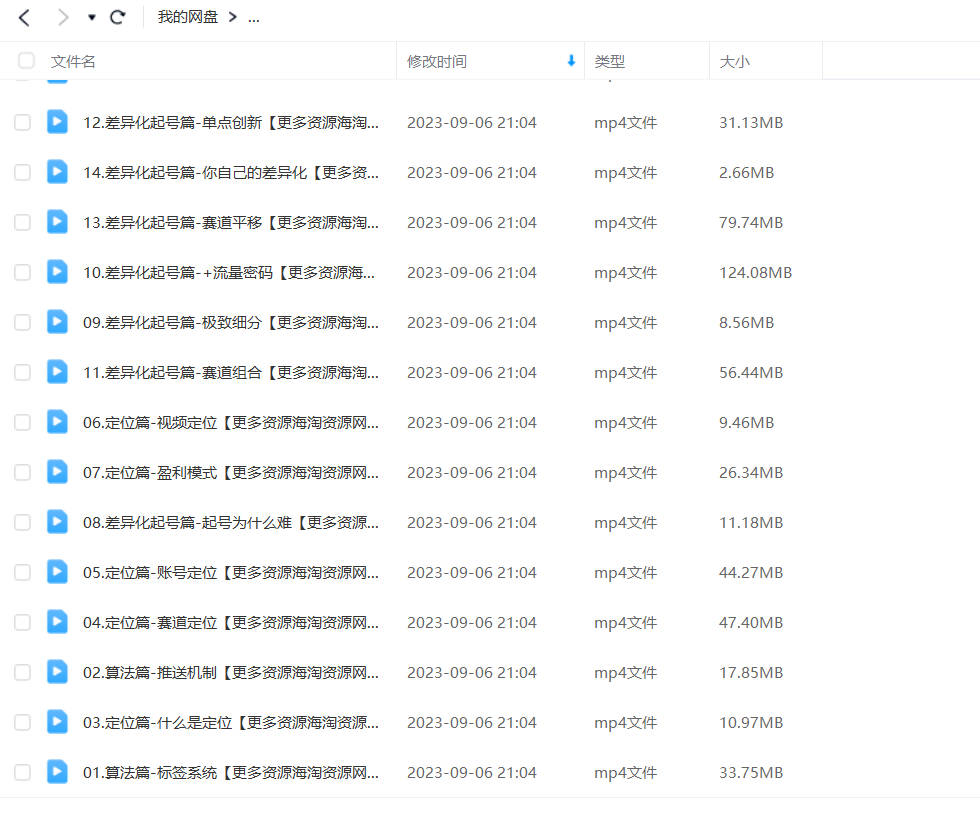The height and width of the screenshot is (819, 980).
Task: Click video icon of 10.差异化起号篇-+流量密码
Action: [x=57, y=271]
